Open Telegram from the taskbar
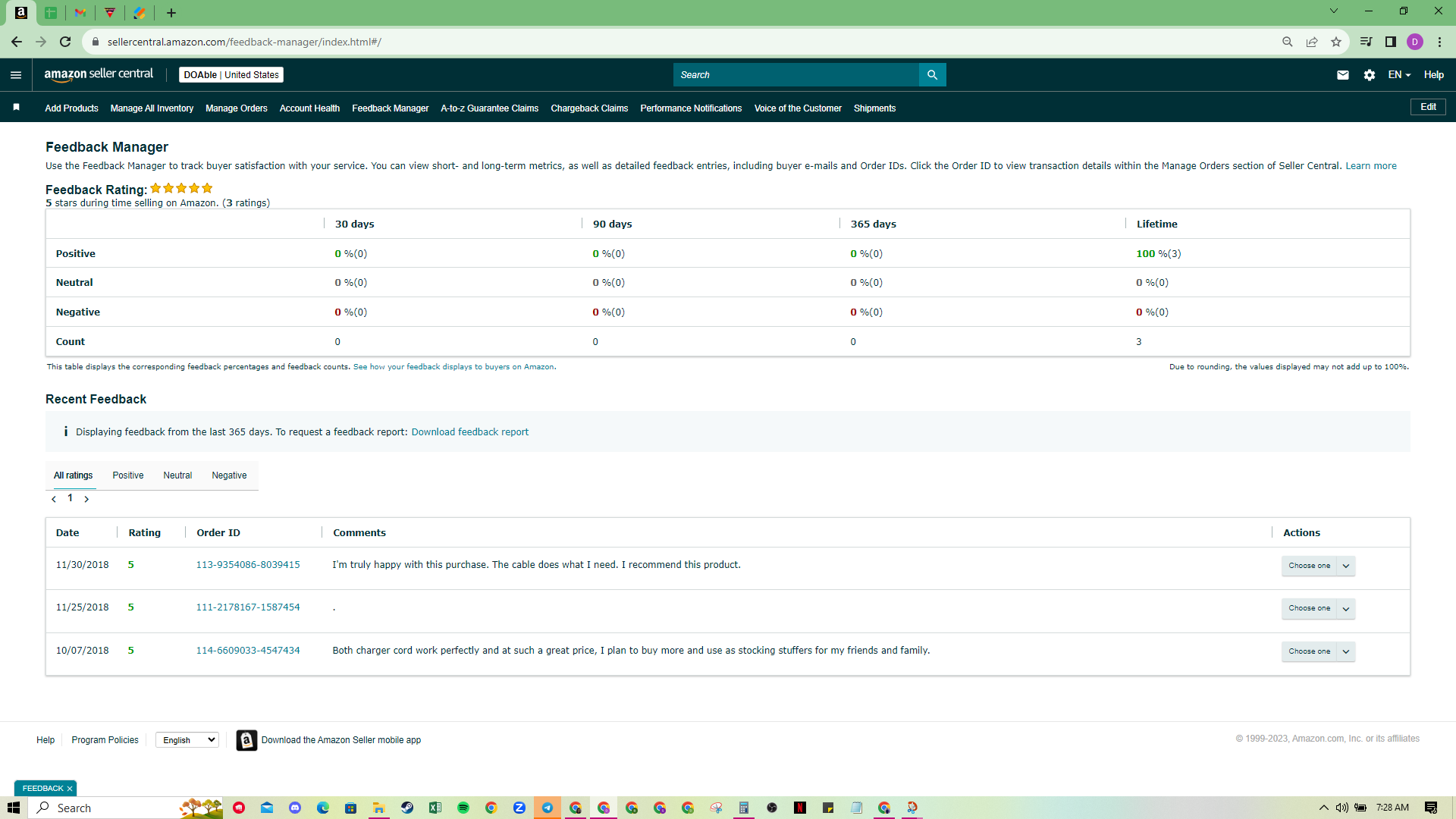The width and height of the screenshot is (1456, 819). click(548, 808)
